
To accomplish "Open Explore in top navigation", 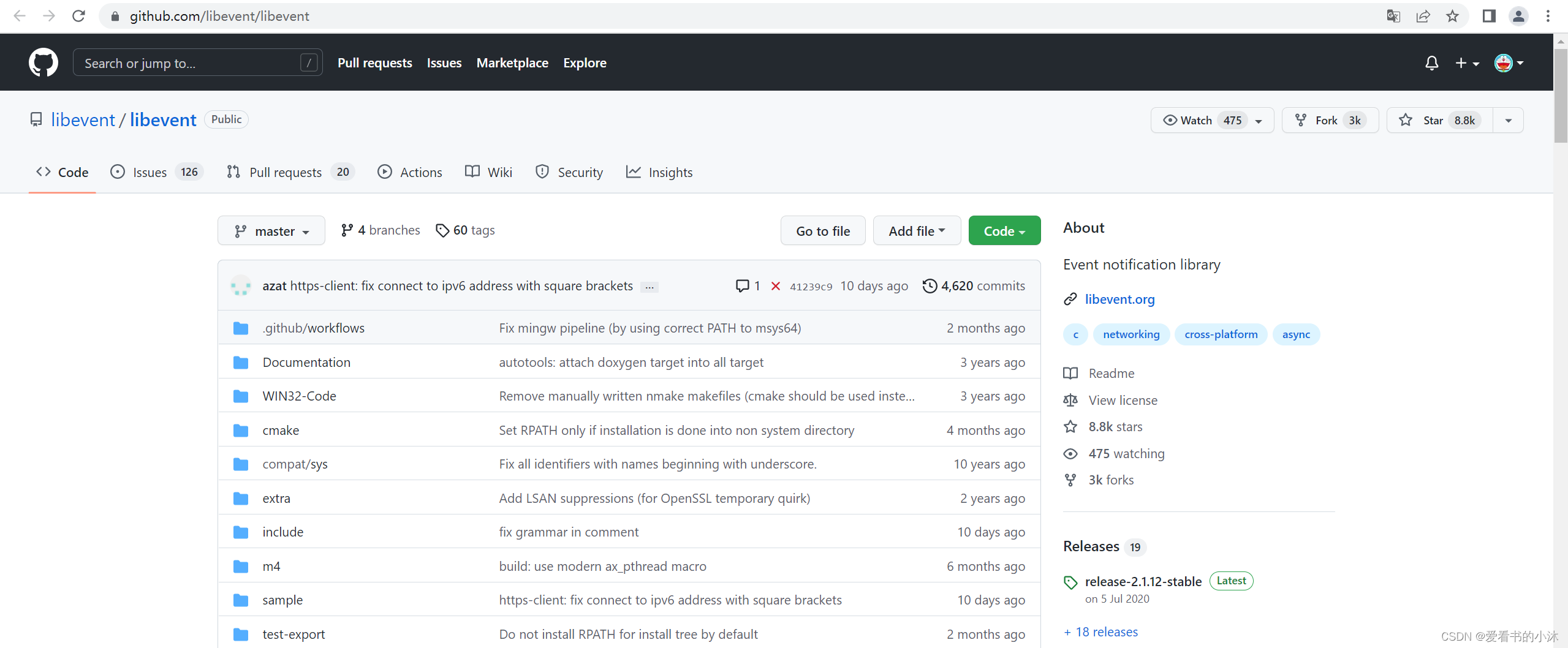I will click(585, 63).
